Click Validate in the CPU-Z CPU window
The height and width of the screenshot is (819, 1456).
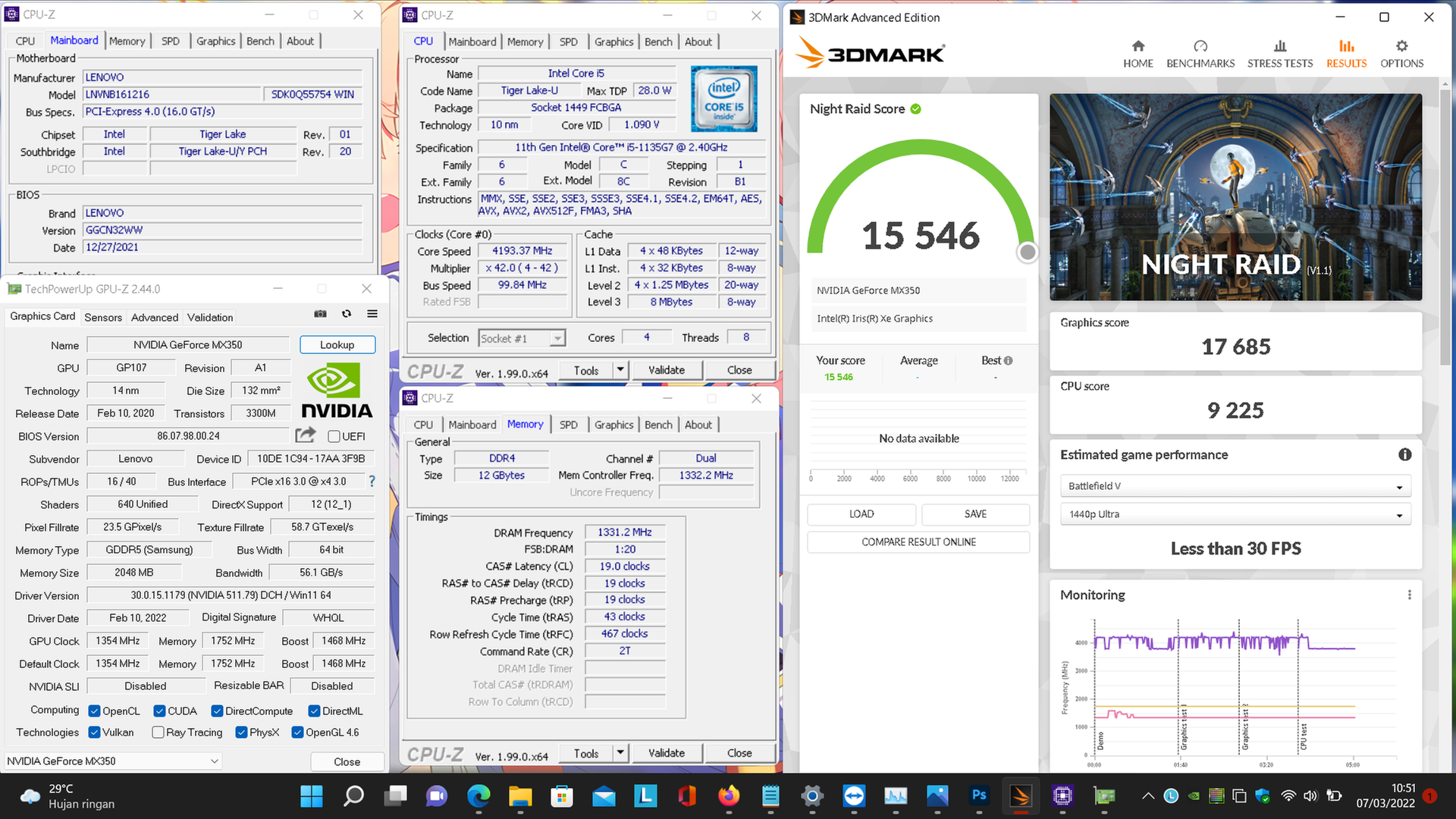[x=667, y=370]
